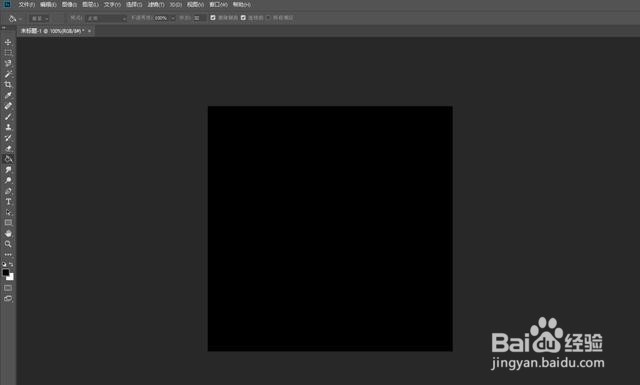Image resolution: width=640 pixels, height=385 pixels.
Task: Select the Rectangular Marquee tool
Action: 8,53
